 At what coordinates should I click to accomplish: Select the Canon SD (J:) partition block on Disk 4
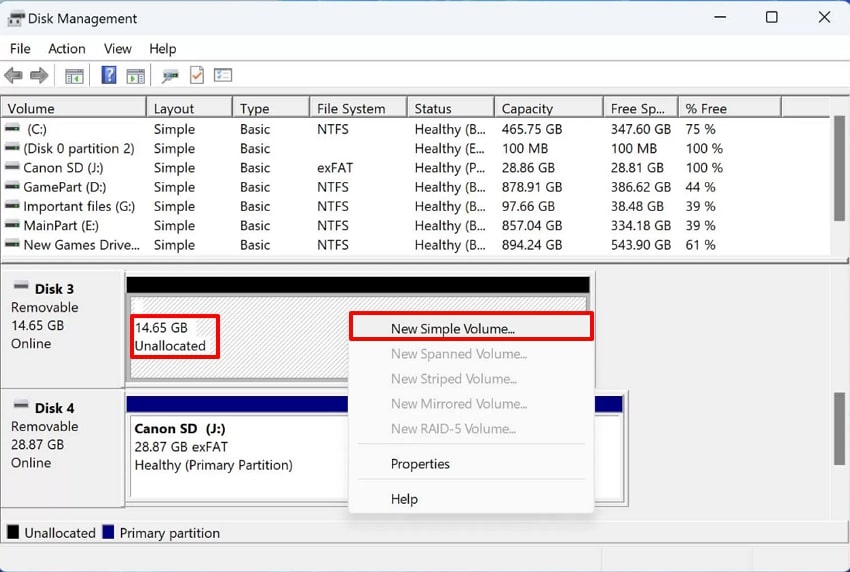tap(239, 455)
